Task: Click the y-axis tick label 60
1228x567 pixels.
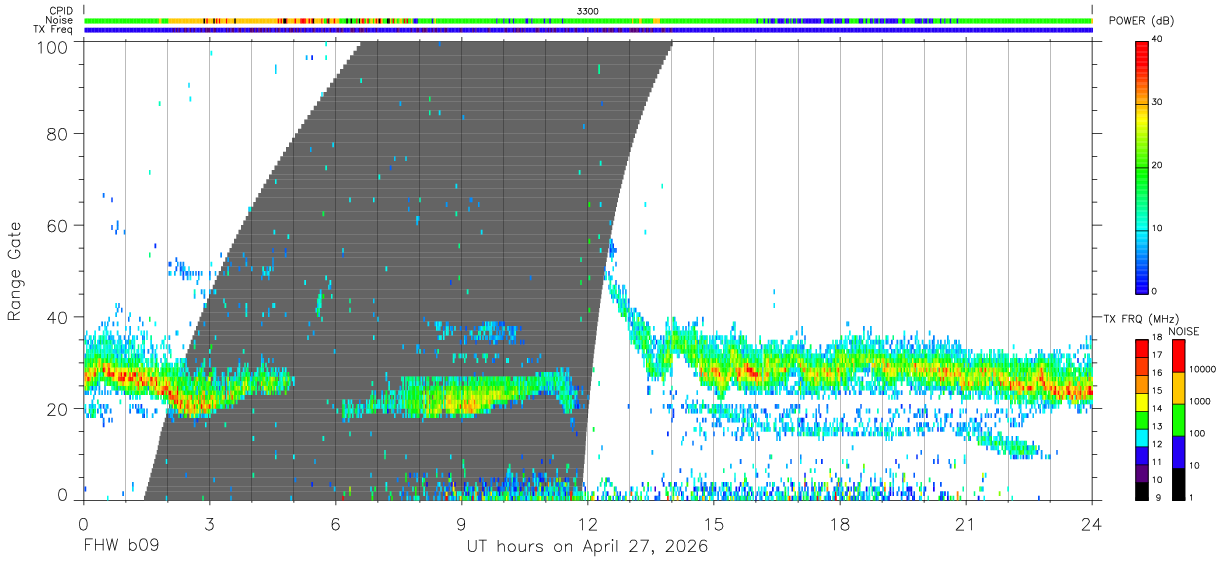Action: 57,226
